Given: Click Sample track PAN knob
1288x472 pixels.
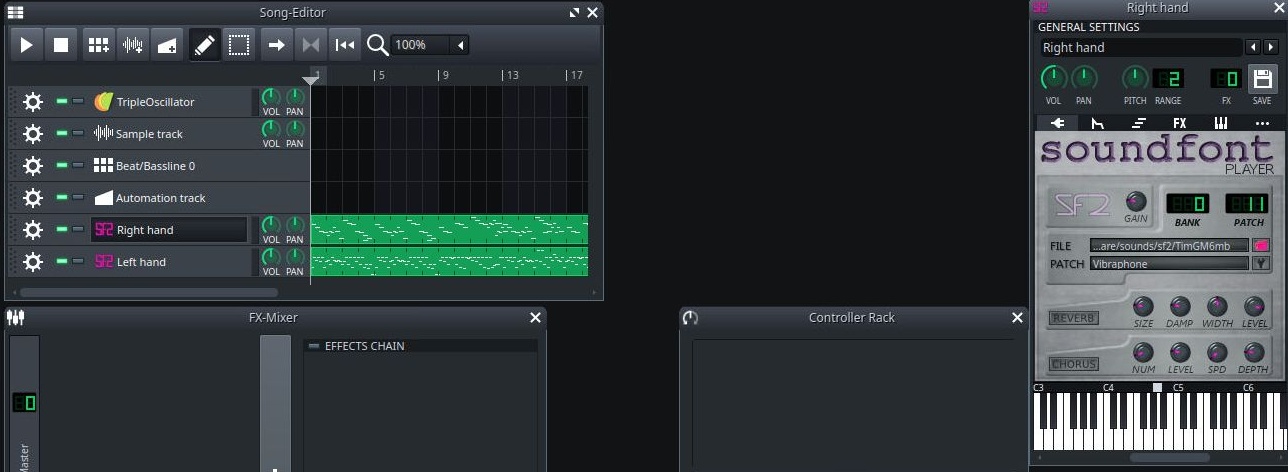Looking at the screenshot, I should (295, 130).
